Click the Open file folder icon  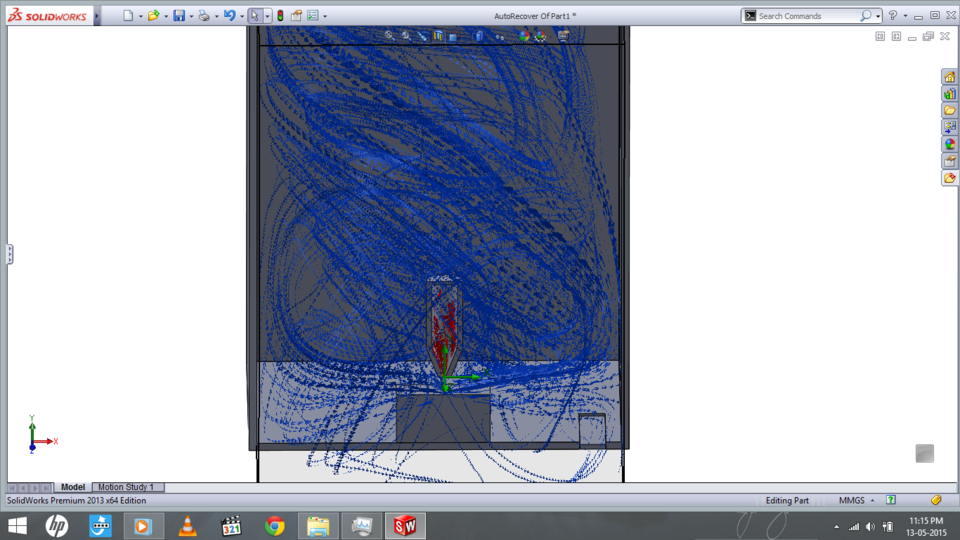pyautogui.click(x=153, y=16)
